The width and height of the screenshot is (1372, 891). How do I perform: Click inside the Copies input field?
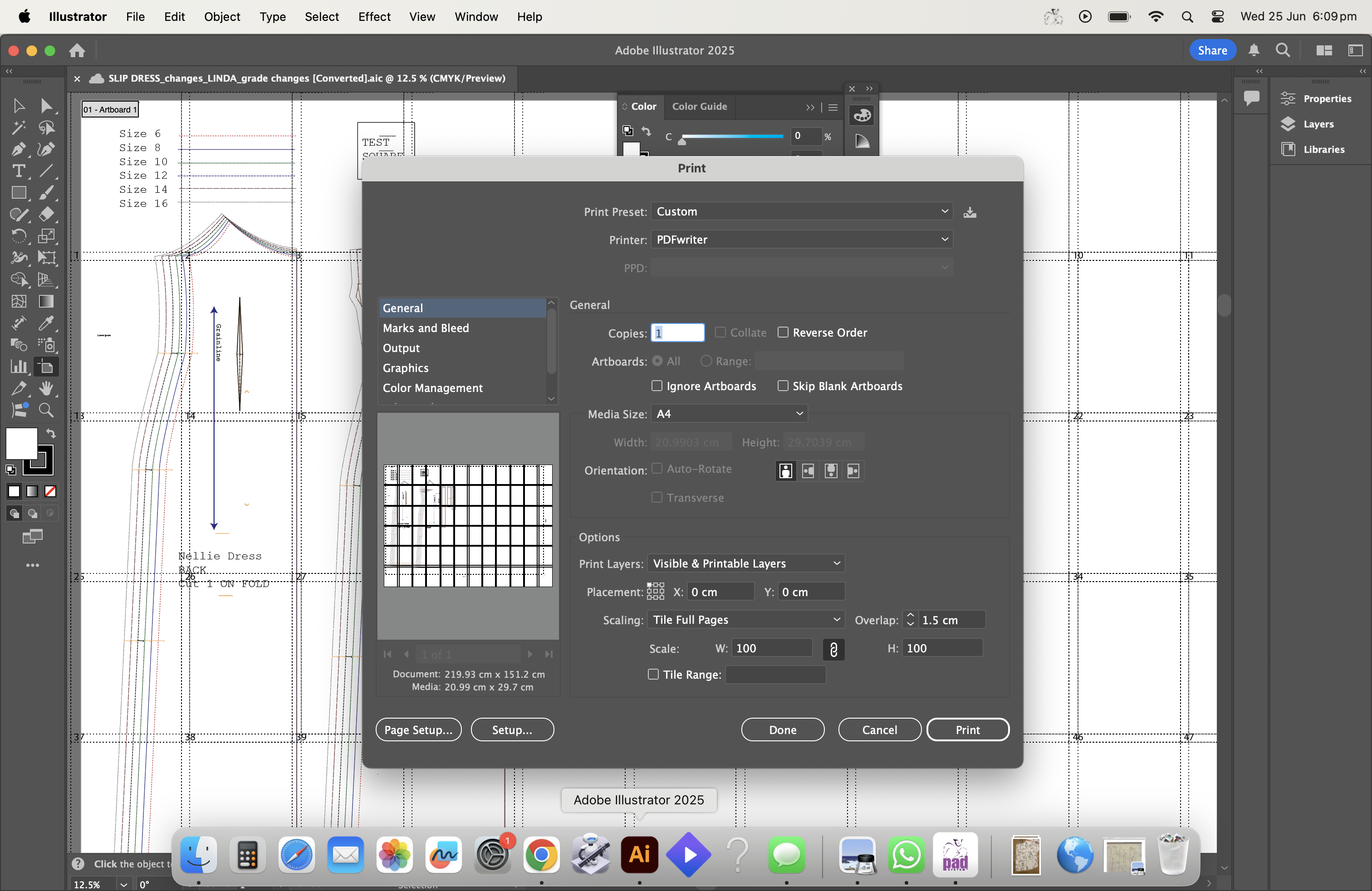[677, 332]
